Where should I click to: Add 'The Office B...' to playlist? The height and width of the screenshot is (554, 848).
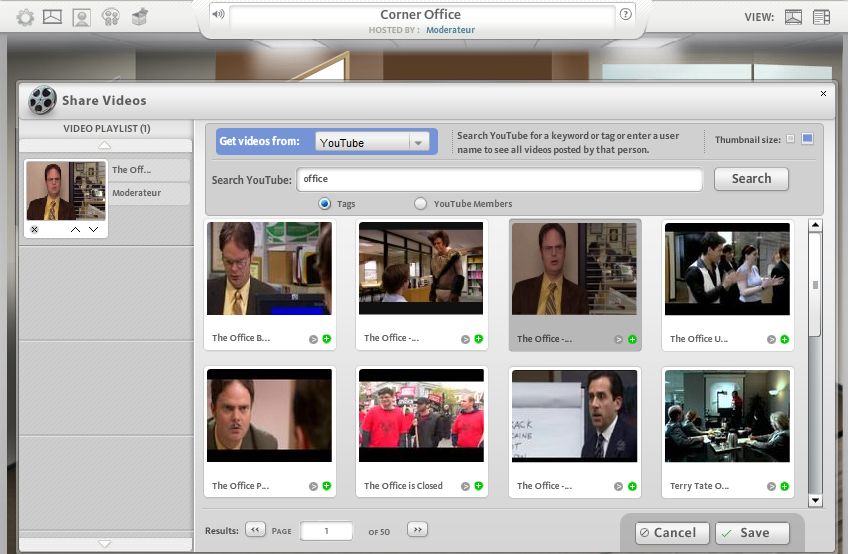click(x=327, y=339)
